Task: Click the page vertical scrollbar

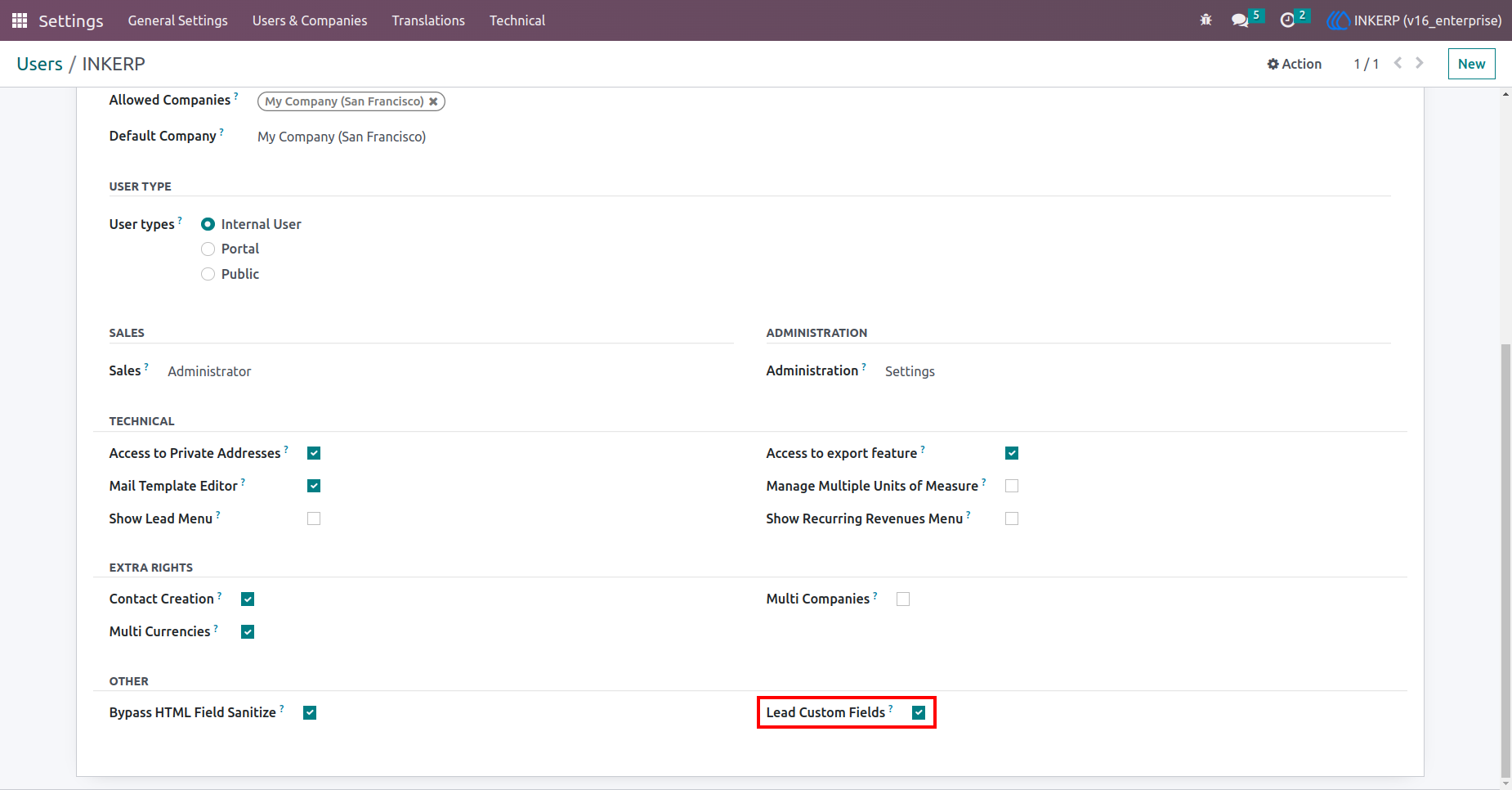Action: click(x=1505, y=559)
